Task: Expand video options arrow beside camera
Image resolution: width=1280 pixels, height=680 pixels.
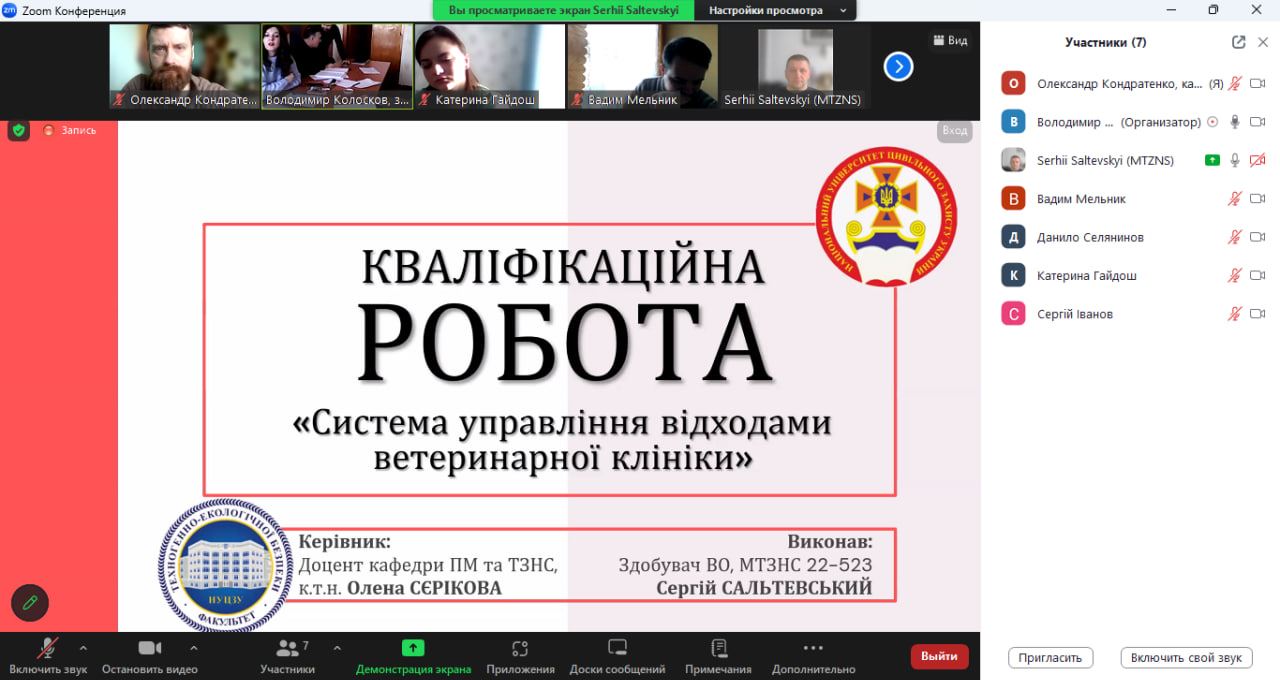Action: (193, 647)
